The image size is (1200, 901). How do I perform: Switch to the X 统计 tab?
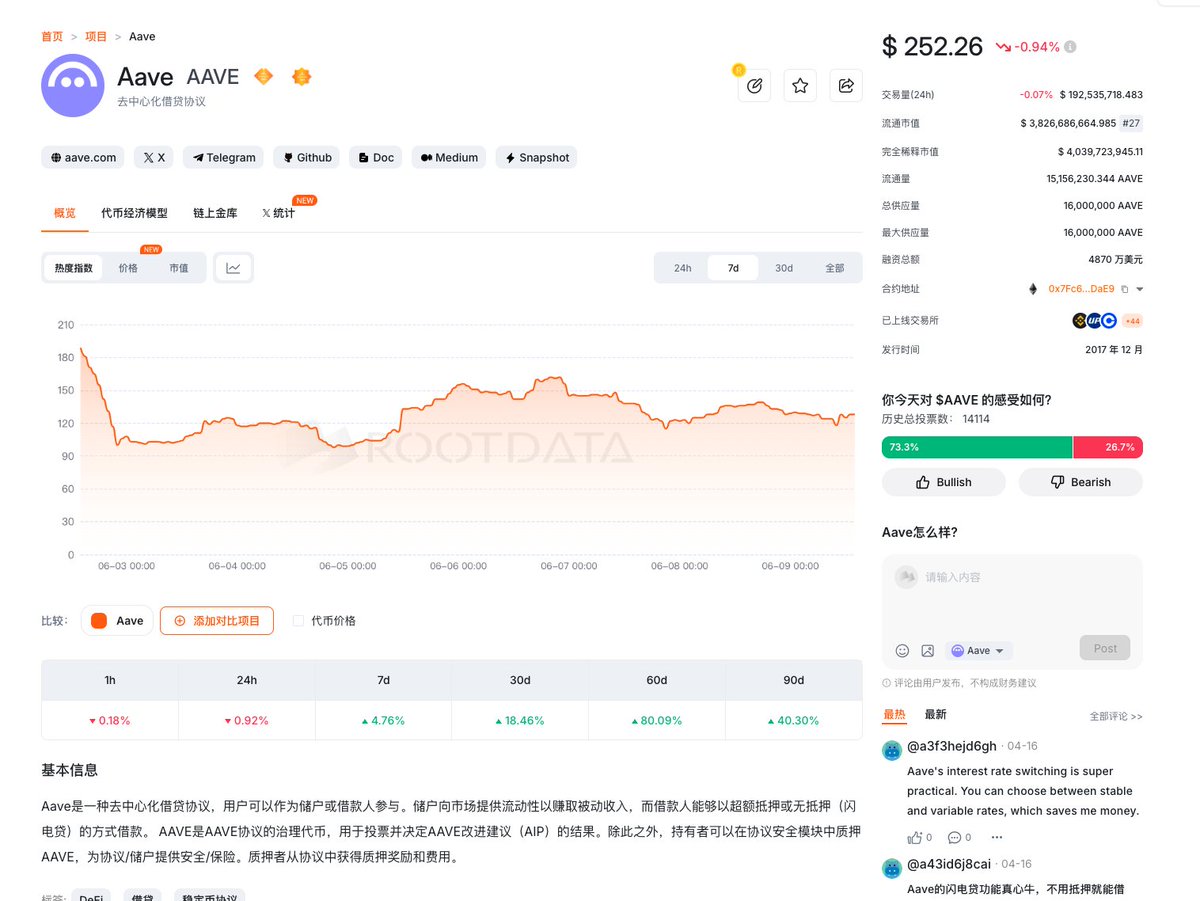pos(278,213)
